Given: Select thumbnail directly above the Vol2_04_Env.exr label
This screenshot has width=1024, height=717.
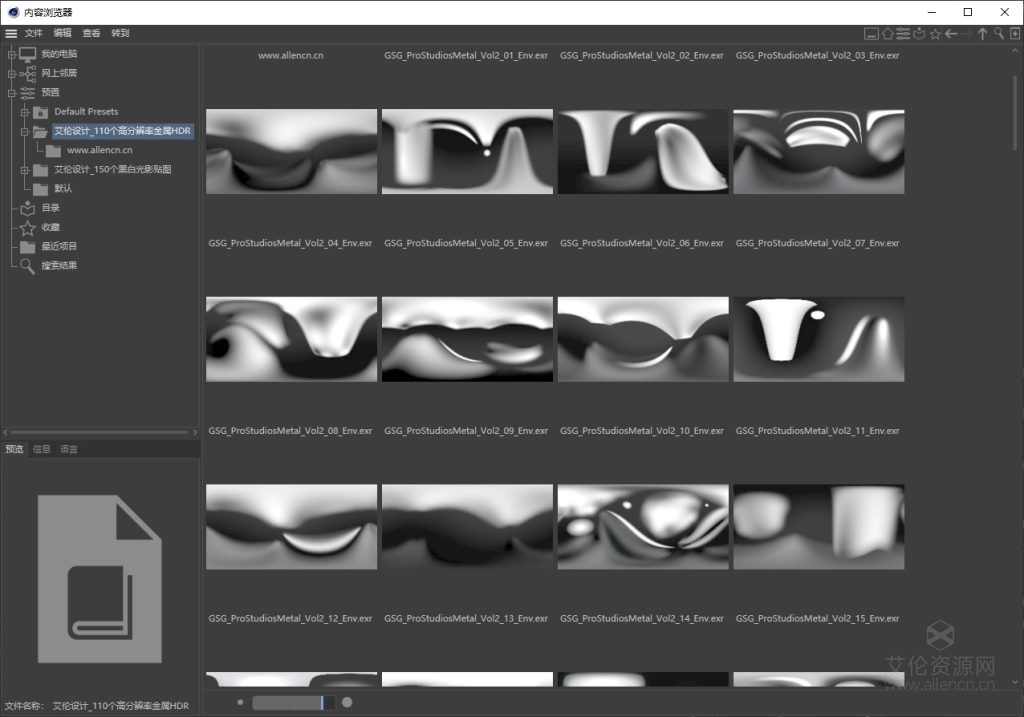Looking at the screenshot, I should pyautogui.click(x=291, y=151).
